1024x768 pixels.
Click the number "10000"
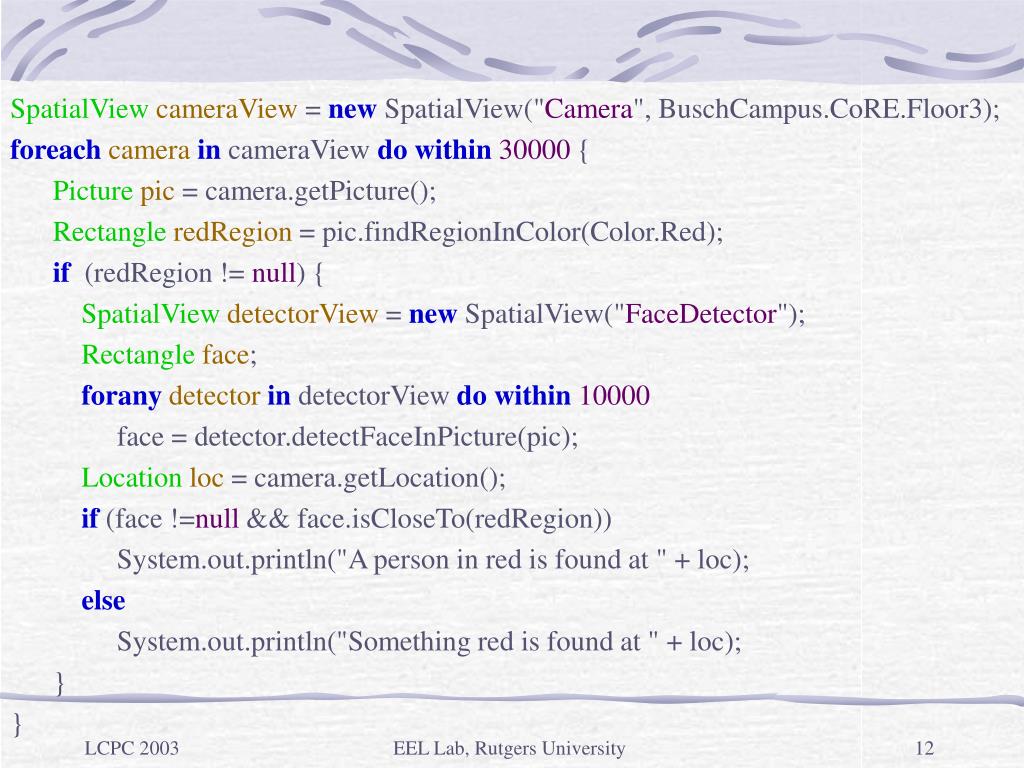click(615, 396)
